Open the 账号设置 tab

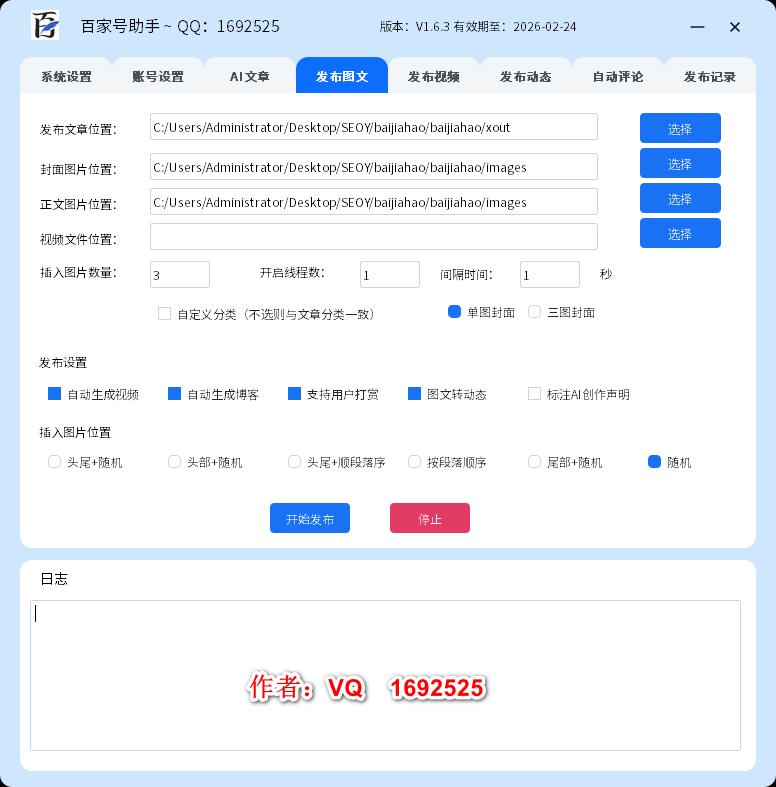click(158, 76)
